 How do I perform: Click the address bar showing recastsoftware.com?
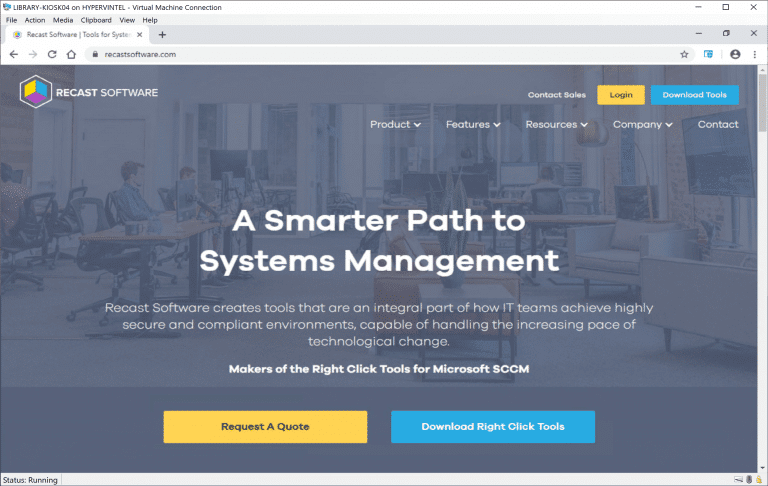380,54
